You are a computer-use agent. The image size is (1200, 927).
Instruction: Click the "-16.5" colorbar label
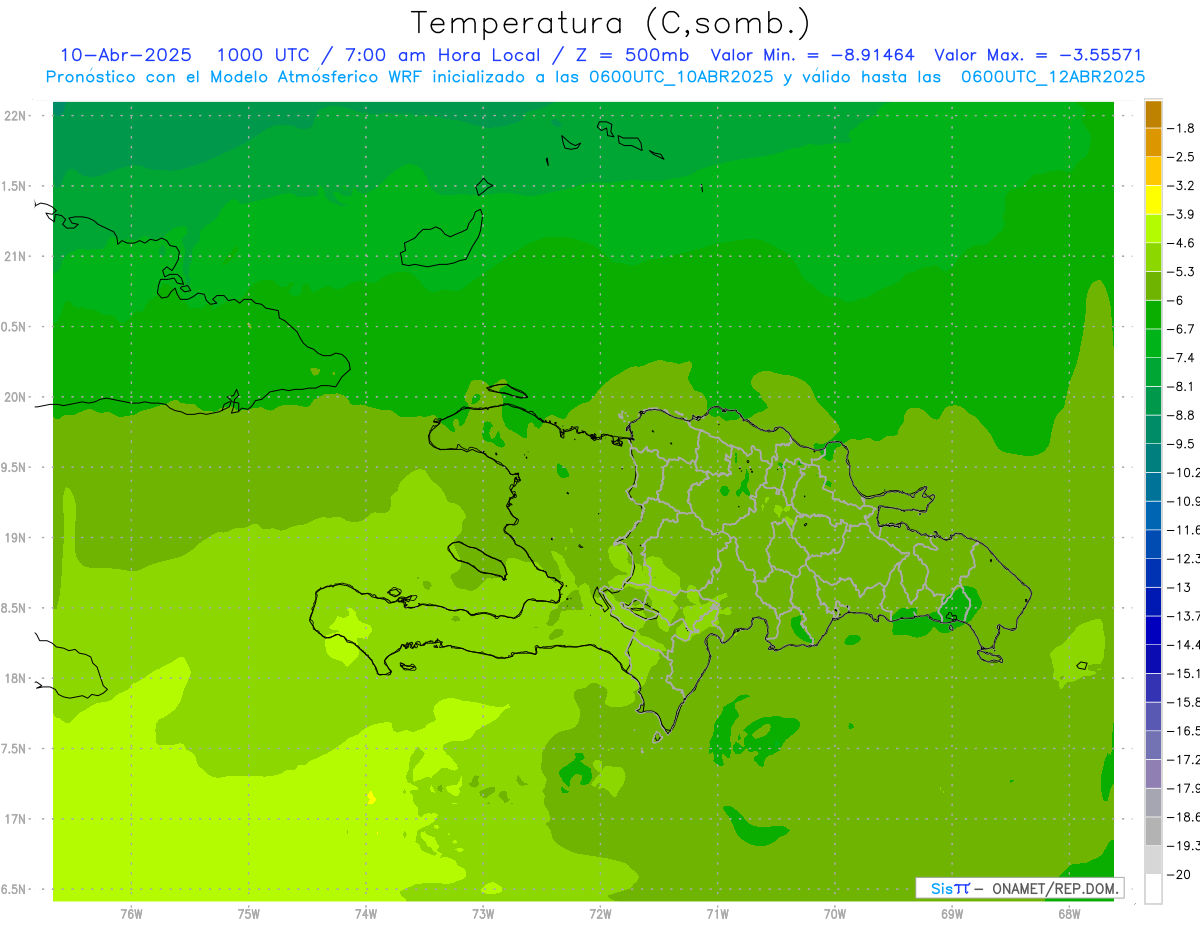(1183, 731)
